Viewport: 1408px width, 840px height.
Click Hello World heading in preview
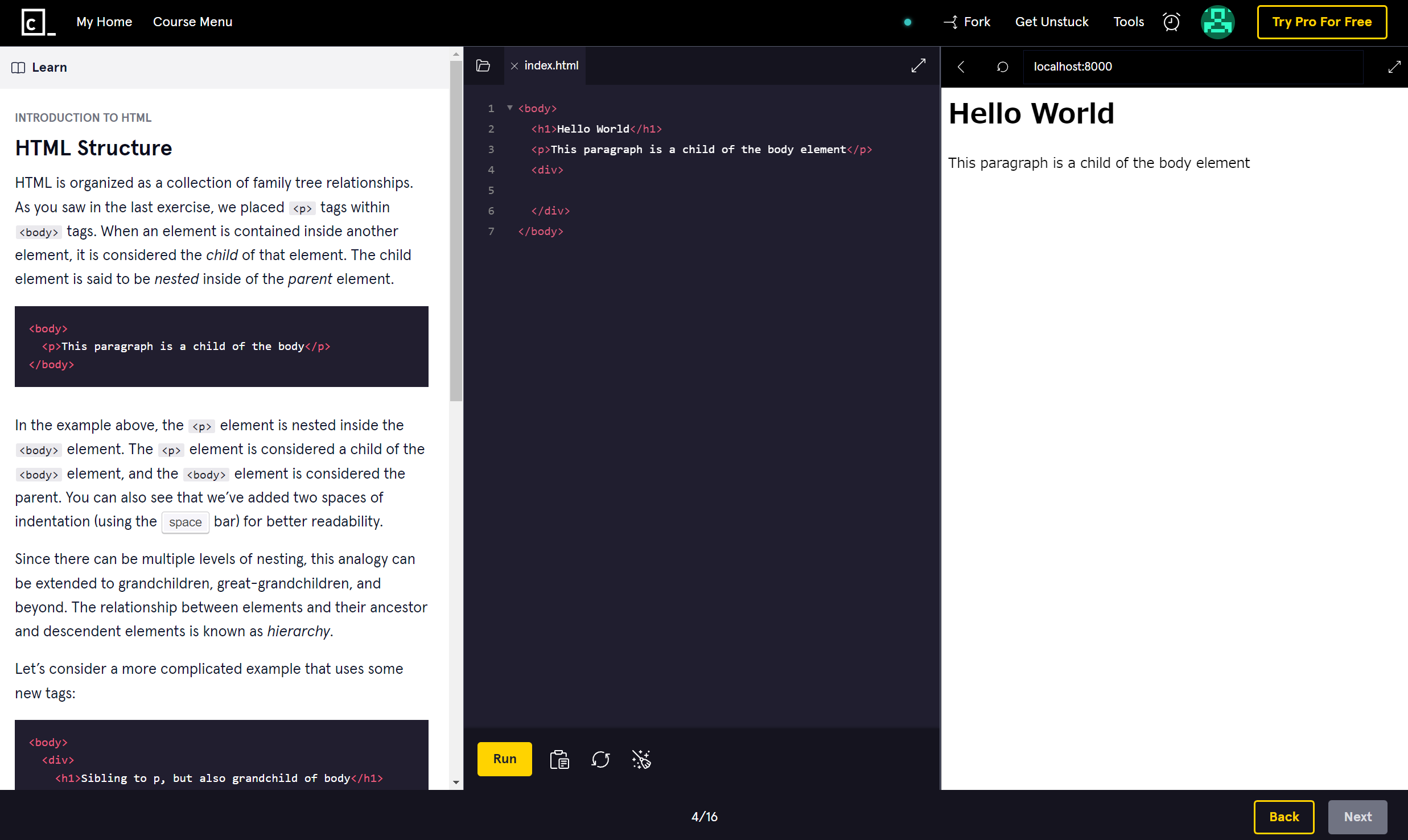[x=1031, y=113]
